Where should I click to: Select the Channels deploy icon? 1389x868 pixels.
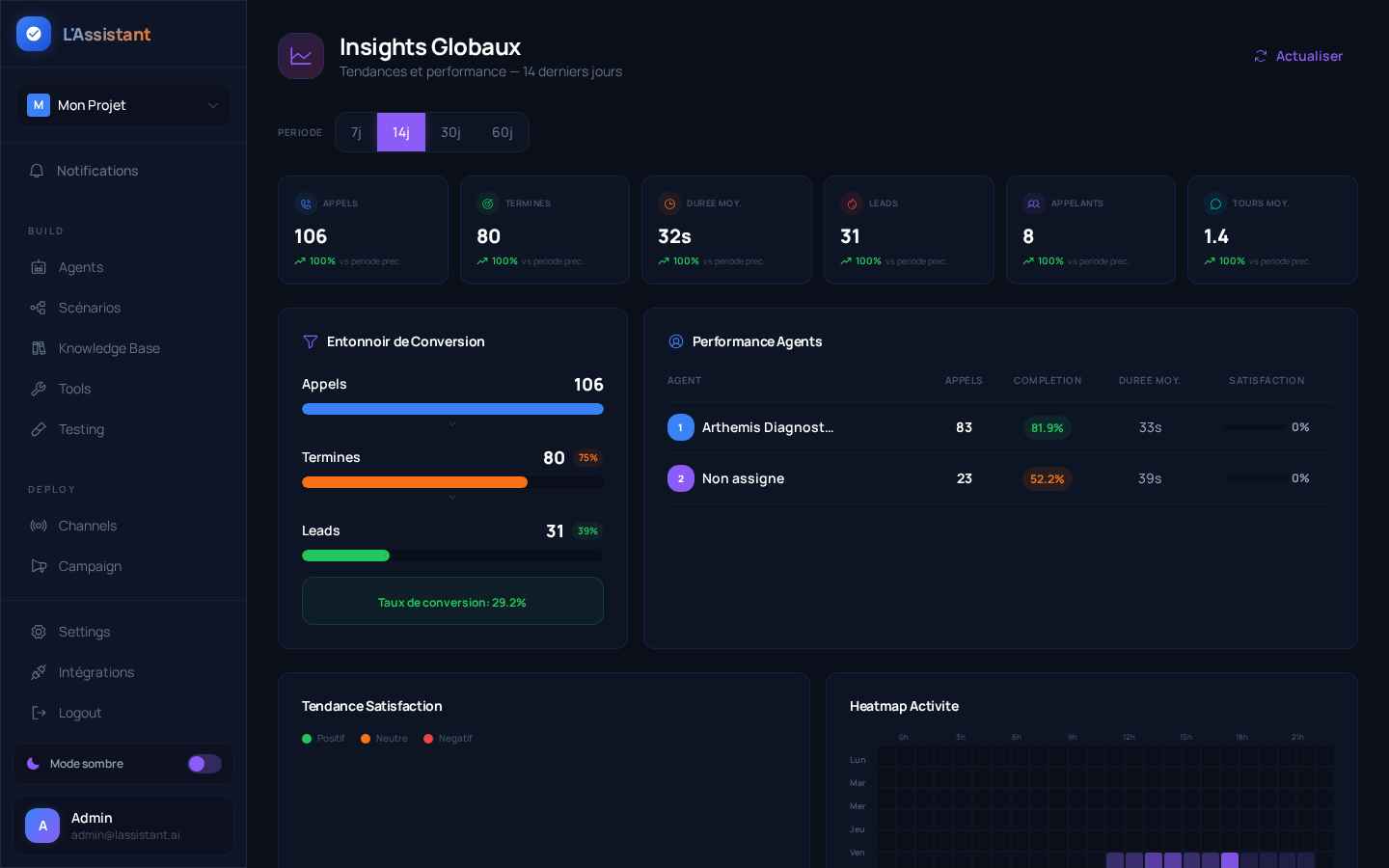tap(39, 526)
